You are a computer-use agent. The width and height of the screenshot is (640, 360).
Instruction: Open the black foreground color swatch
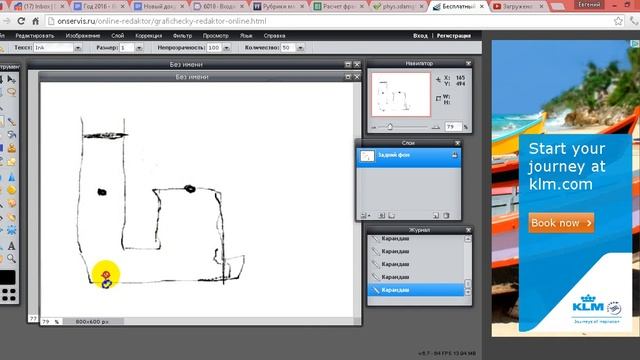pyautogui.click(x=7, y=278)
